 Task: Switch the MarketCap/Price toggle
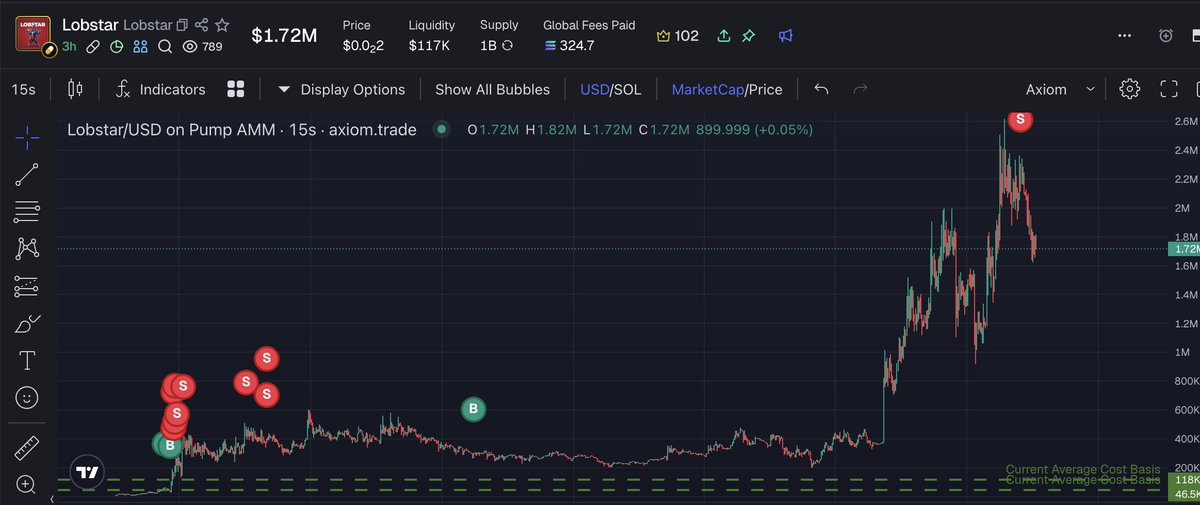[x=727, y=89]
